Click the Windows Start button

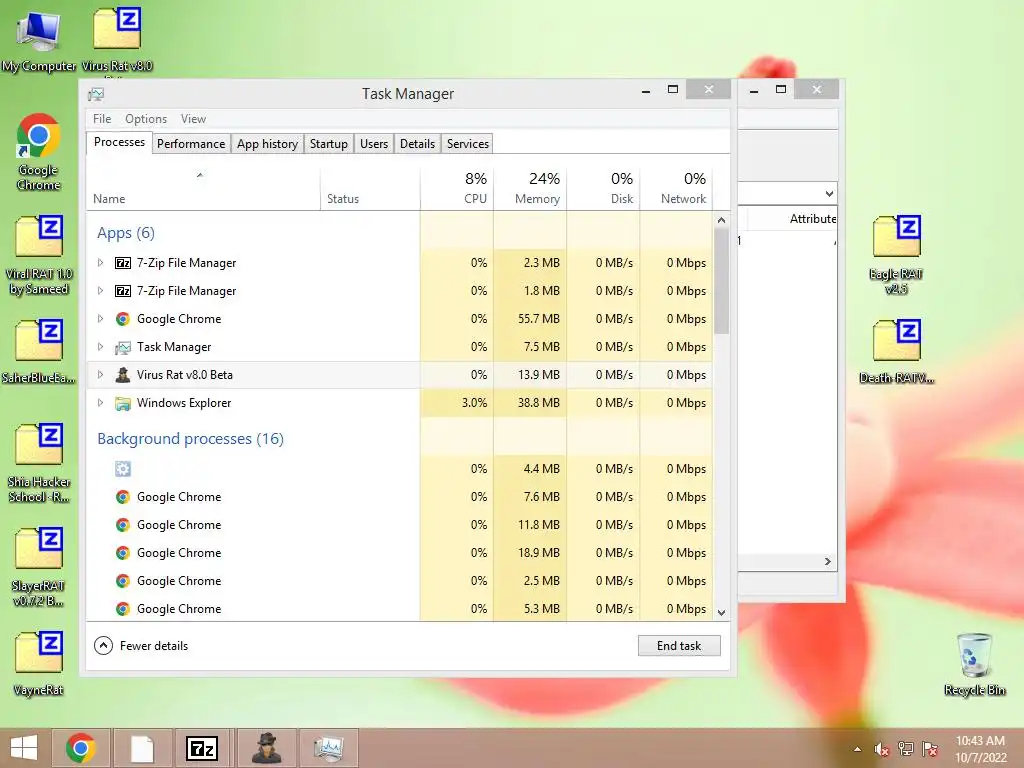pyautogui.click(x=24, y=748)
